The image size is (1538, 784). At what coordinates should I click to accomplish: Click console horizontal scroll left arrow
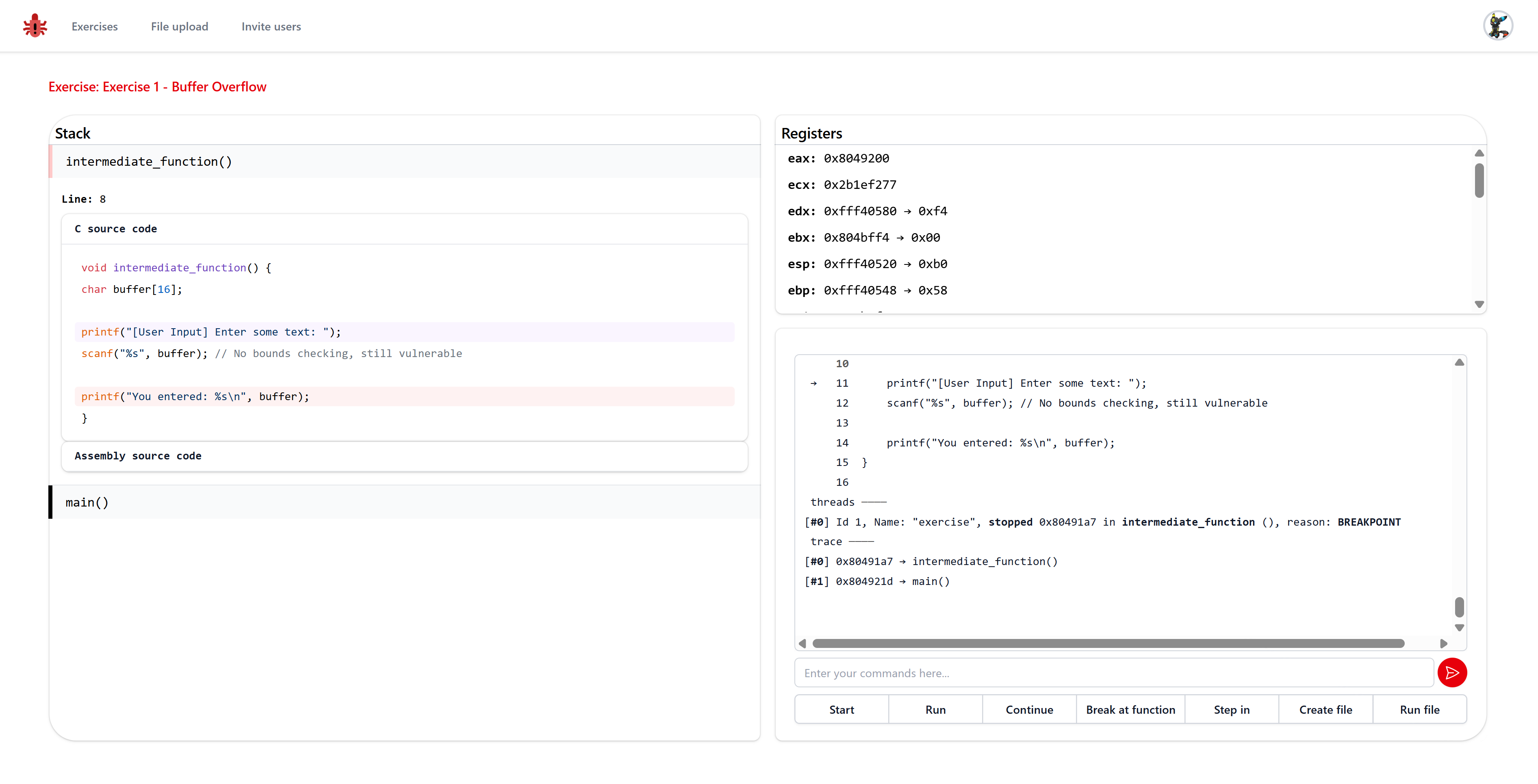803,643
